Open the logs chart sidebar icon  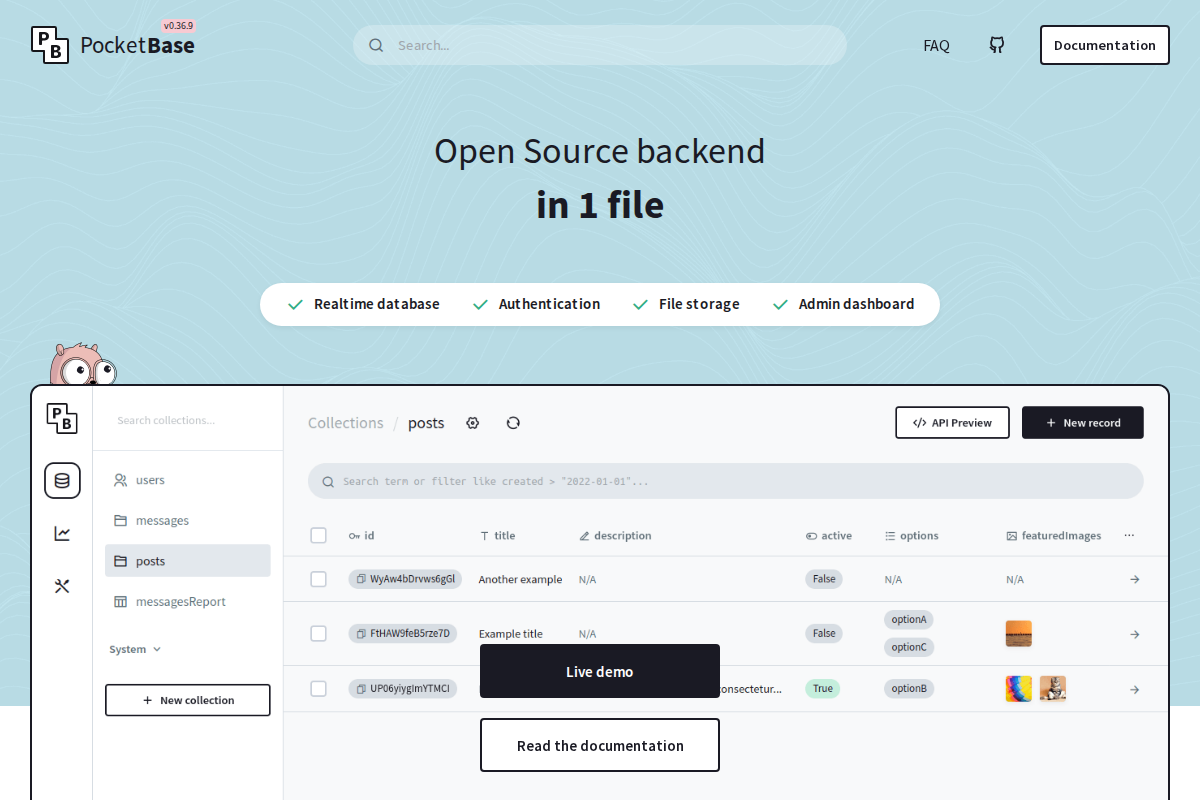click(62, 533)
